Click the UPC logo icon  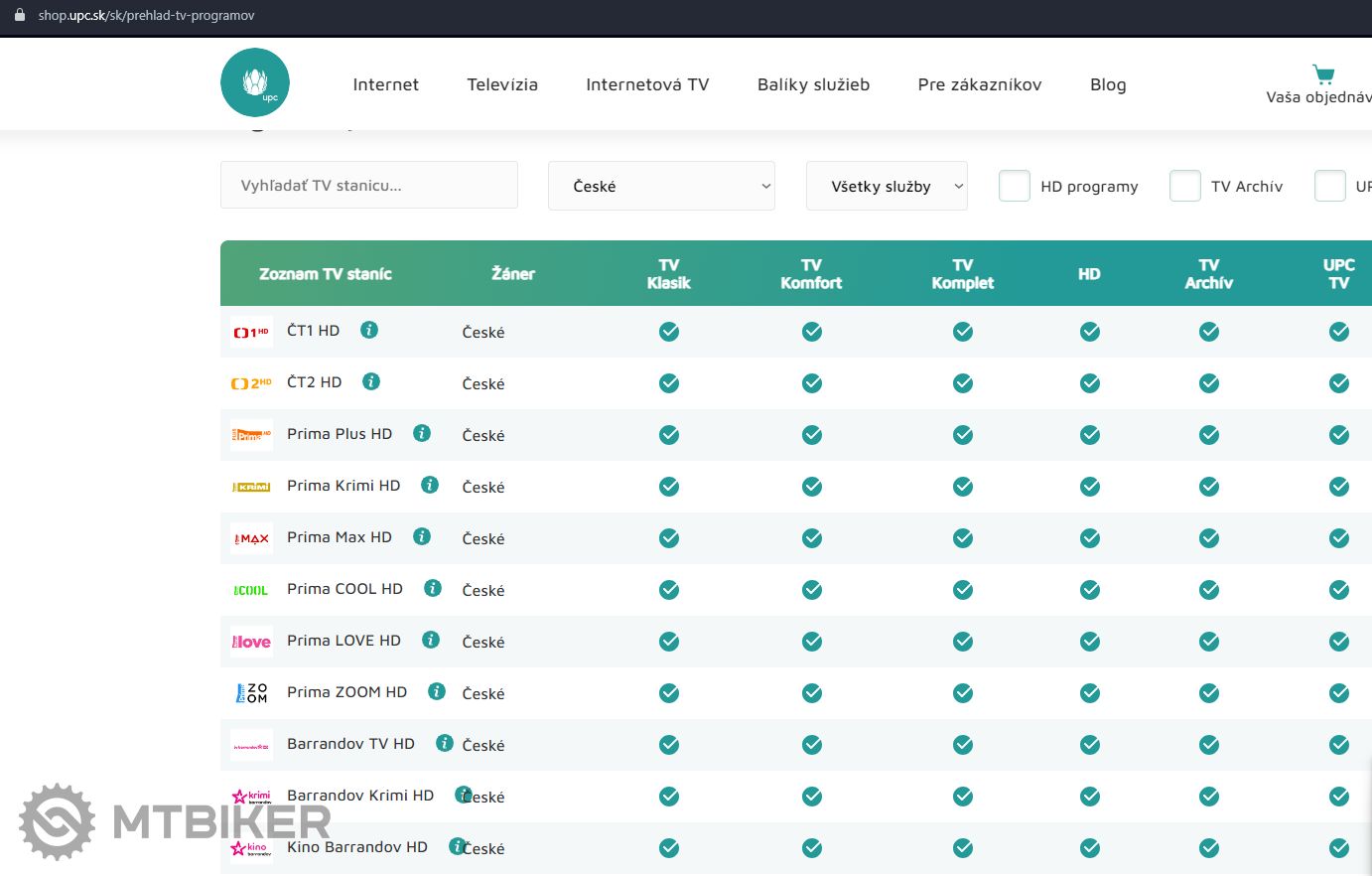pyautogui.click(x=255, y=82)
